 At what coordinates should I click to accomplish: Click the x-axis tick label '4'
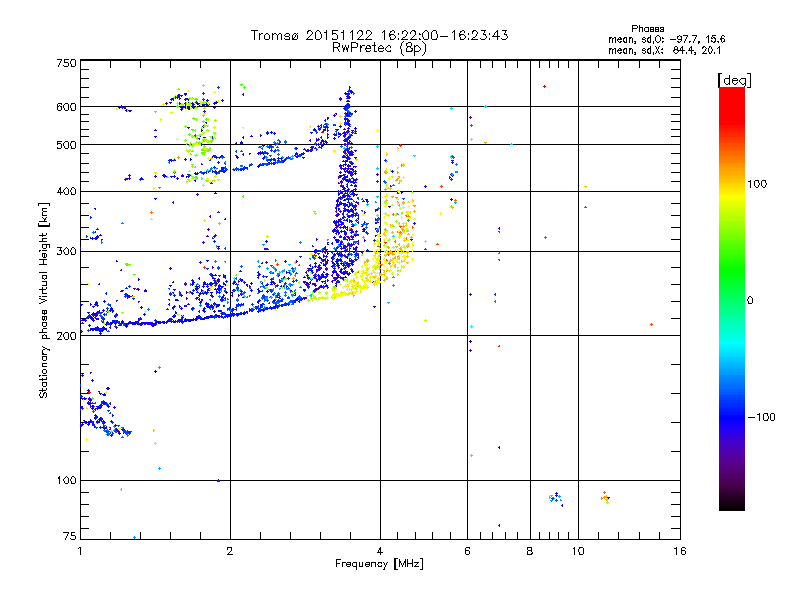coord(380,551)
